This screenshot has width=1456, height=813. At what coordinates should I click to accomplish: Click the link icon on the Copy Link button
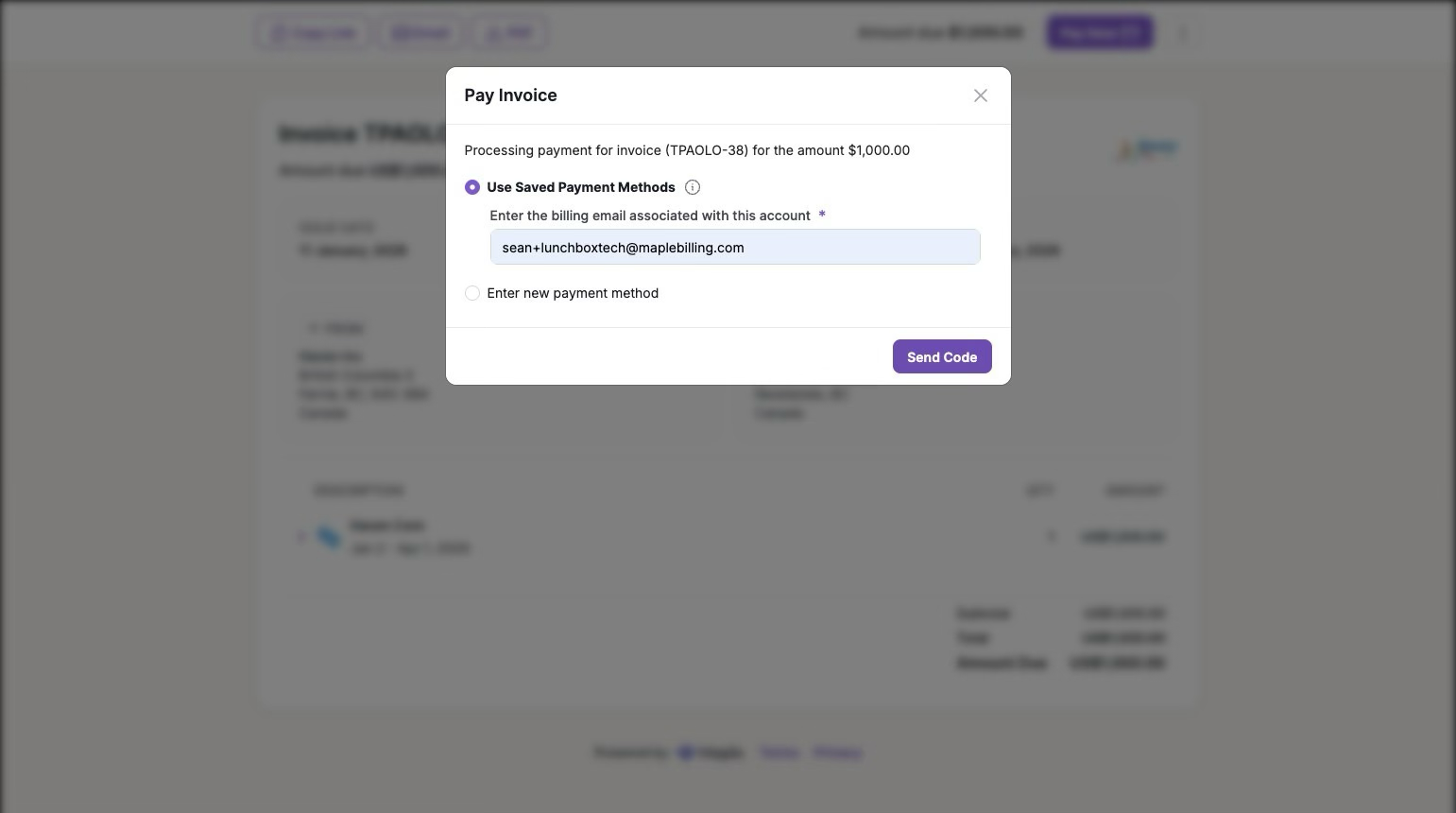point(278,33)
